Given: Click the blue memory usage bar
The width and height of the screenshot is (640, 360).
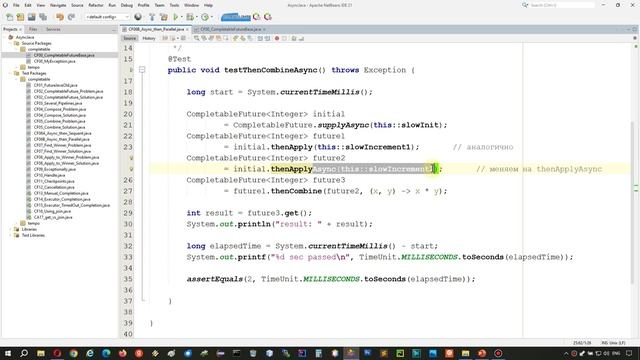Looking at the screenshot, I should pyautogui.click(x=236, y=17).
